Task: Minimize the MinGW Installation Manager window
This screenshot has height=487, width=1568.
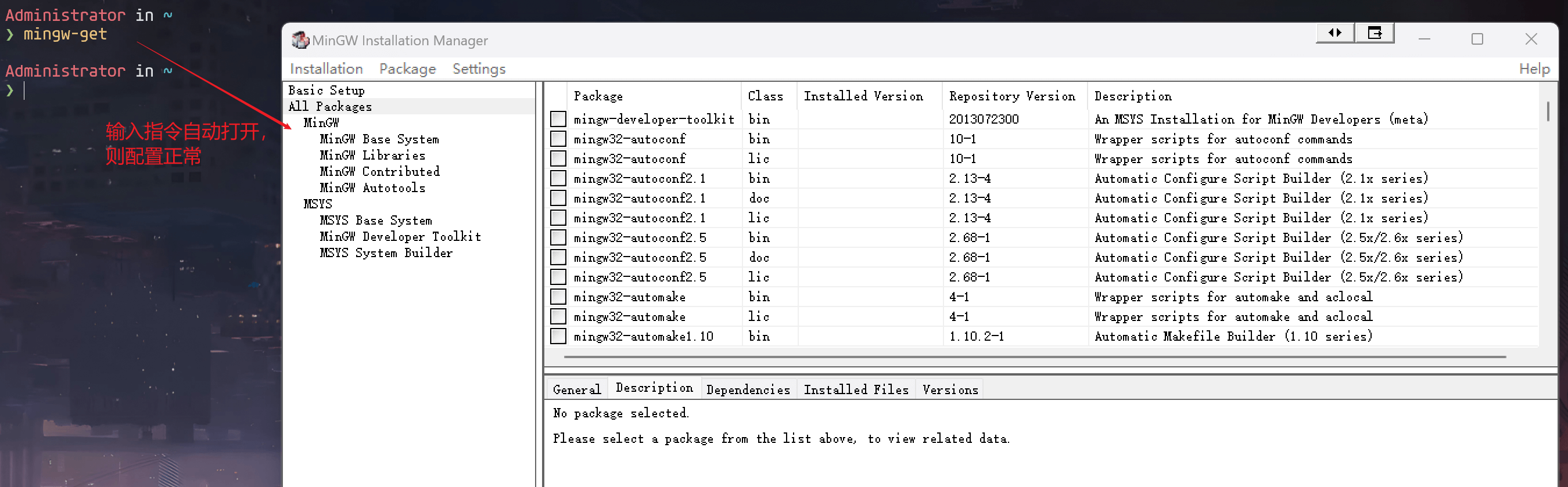Action: pos(1425,39)
